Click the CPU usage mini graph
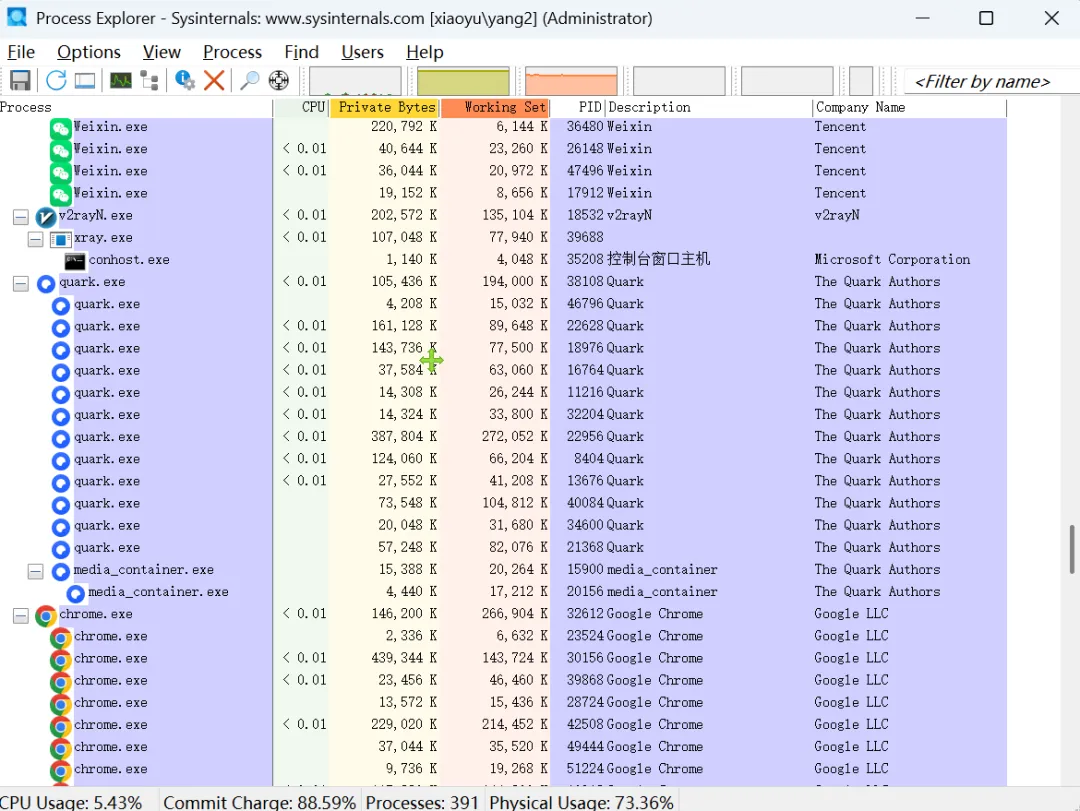1080x811 pixels. pyautogui.click(x=355, y=81)
